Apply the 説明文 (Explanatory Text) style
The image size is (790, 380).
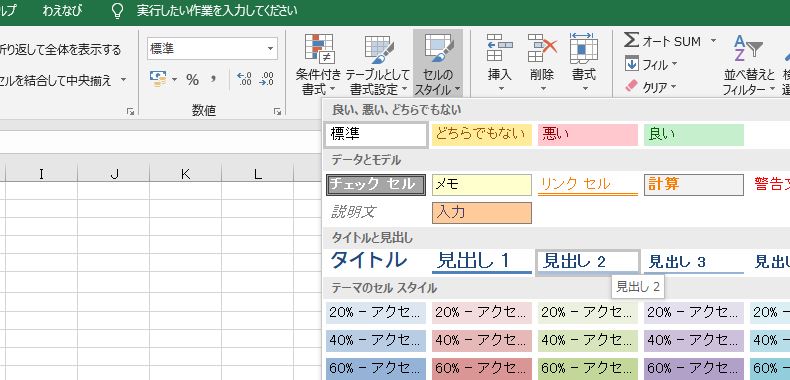pyautogui.click(x=376, y=213)
